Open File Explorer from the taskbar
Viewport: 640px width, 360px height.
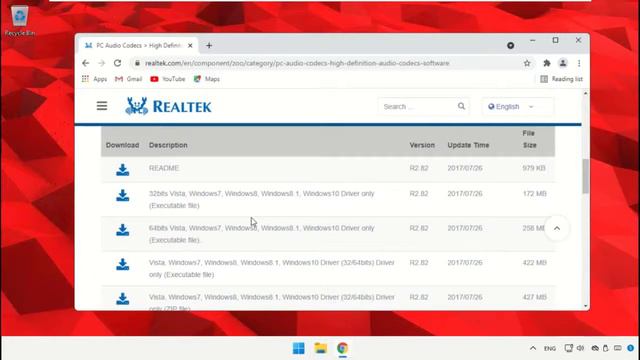(x=321, y=348)
